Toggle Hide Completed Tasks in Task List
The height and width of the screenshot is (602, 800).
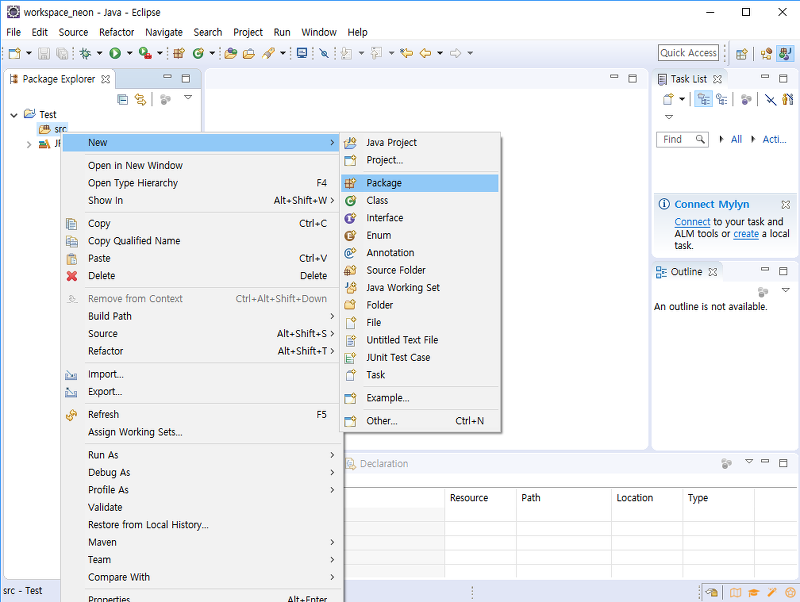[x=770, y=99]
